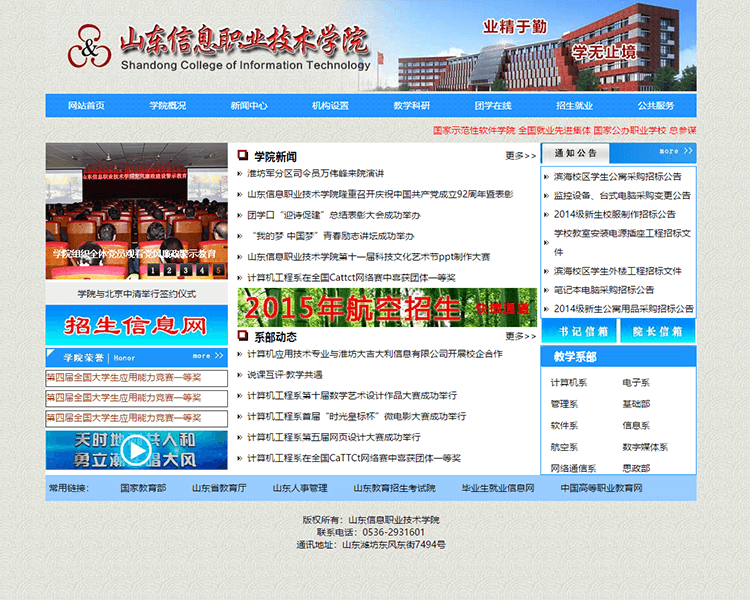Open caption 学院与北京中清举行签约仪式

click(x=137, y=294)
